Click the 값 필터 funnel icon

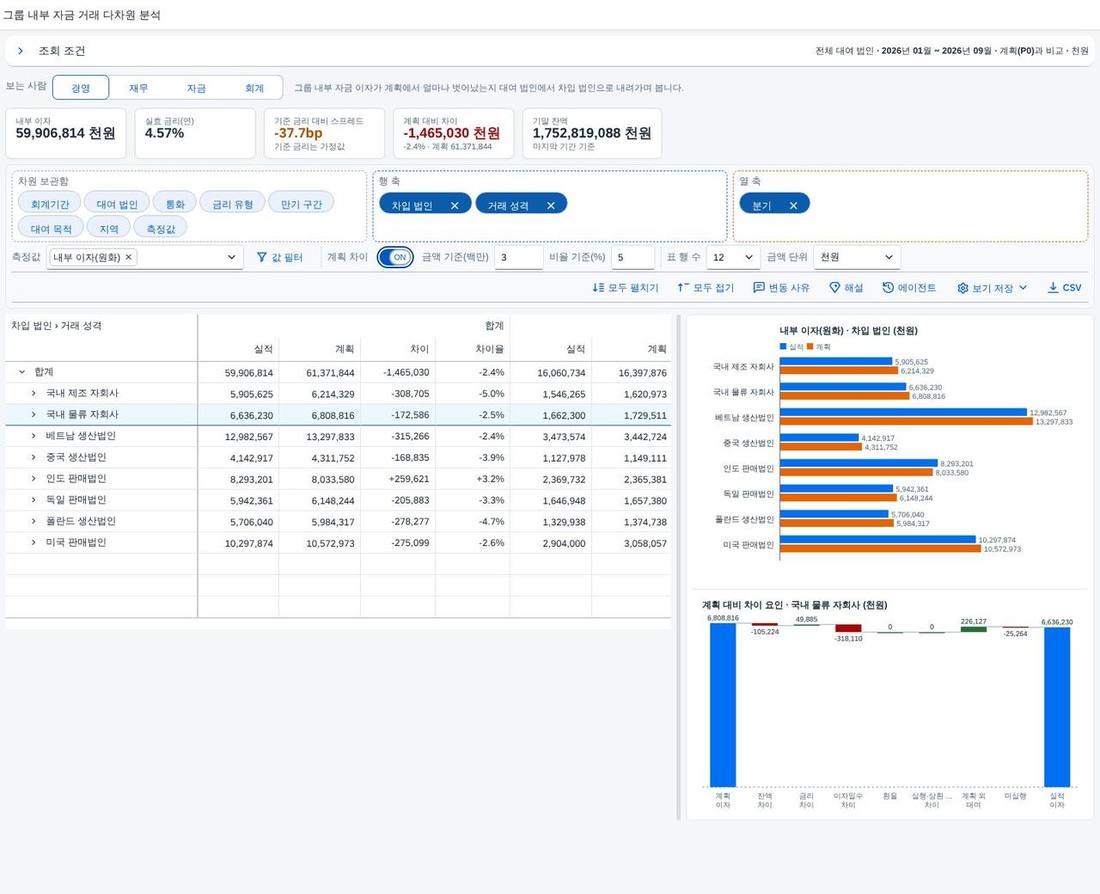click(262, 258)
